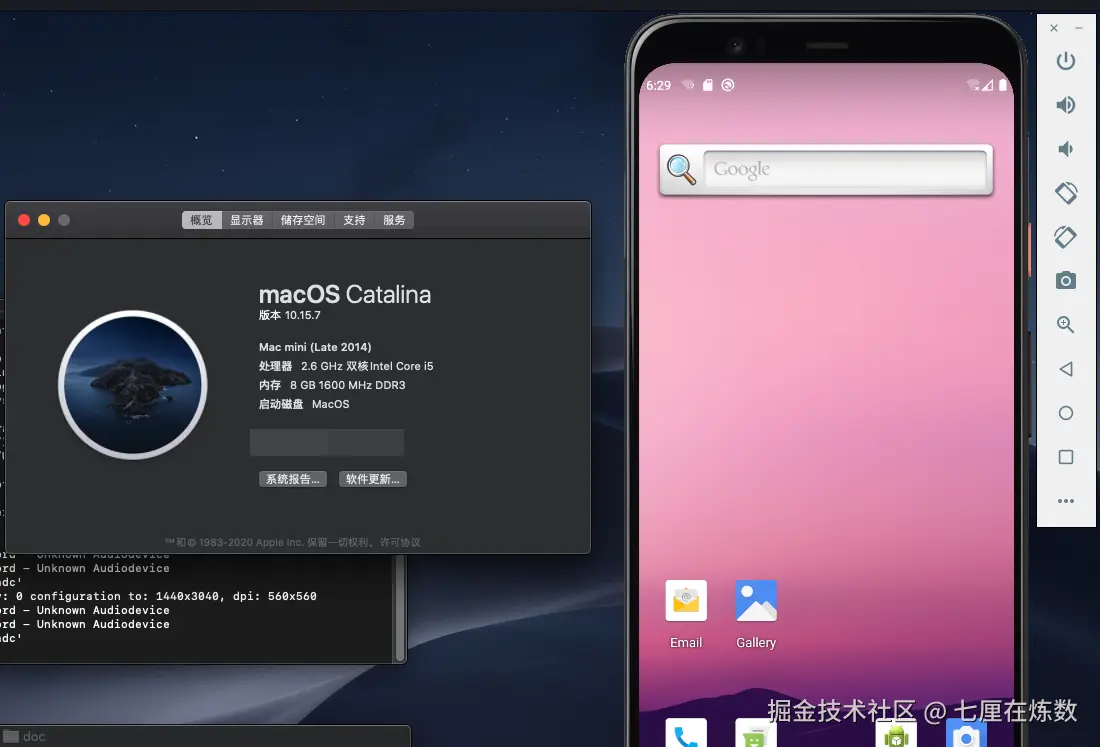Image resolution: width=1100 pixels, height=747 pixels.
Task: Close the emulator toolbar with X
Action: (x=1054, y=28)
